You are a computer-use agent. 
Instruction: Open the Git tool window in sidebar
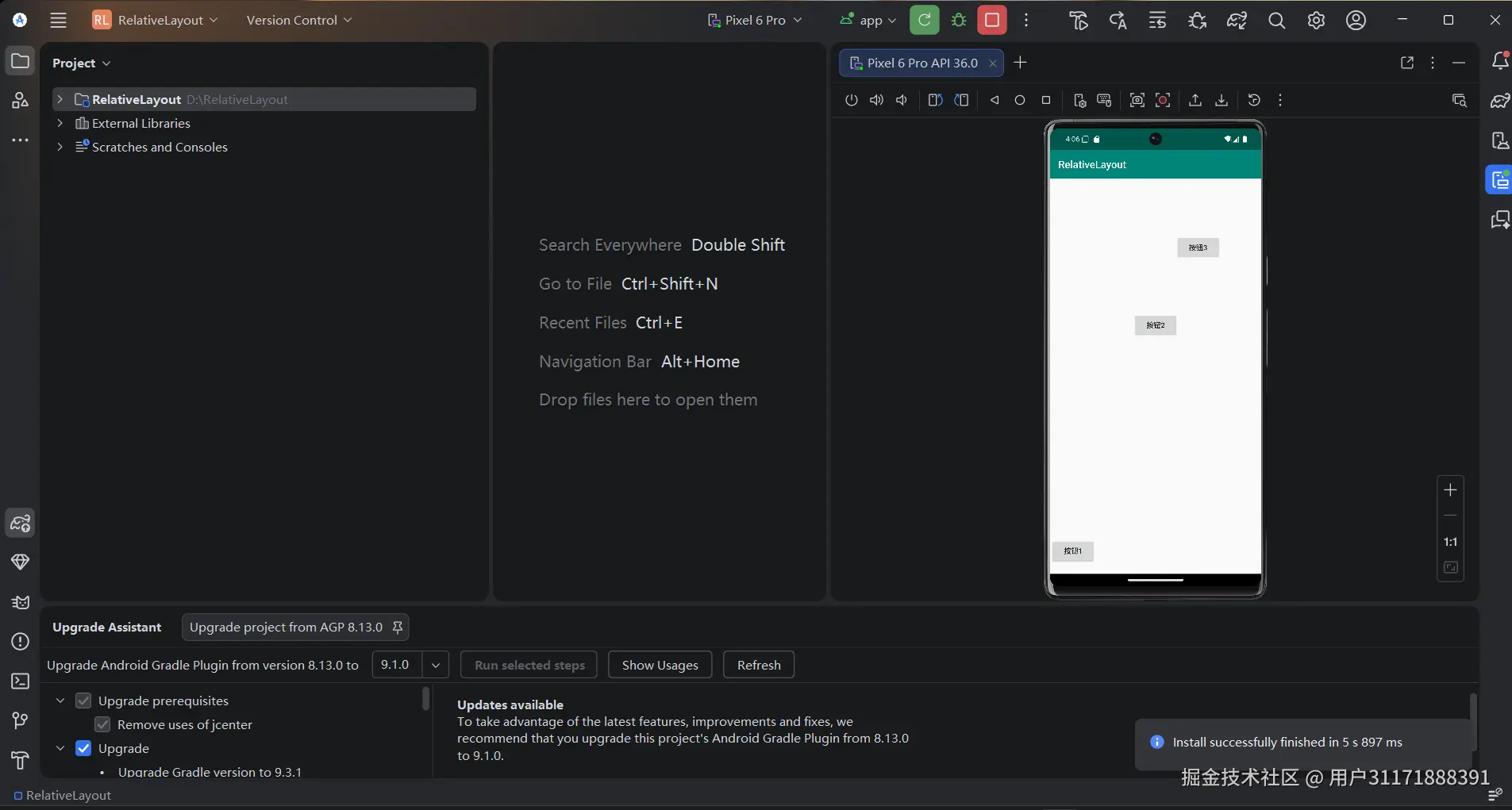coord(21,721)
